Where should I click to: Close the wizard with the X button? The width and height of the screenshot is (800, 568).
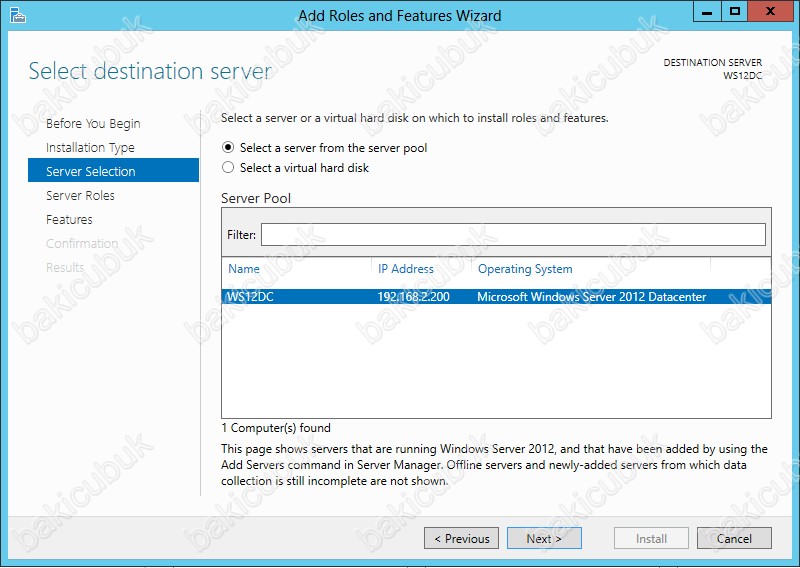click(770, 11)
